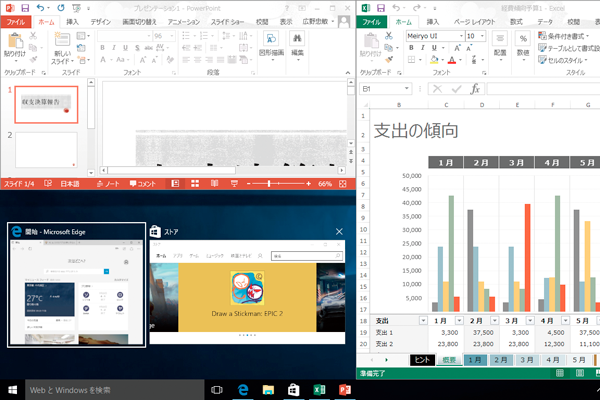Open 2月 table header filter dropdown

494,320
